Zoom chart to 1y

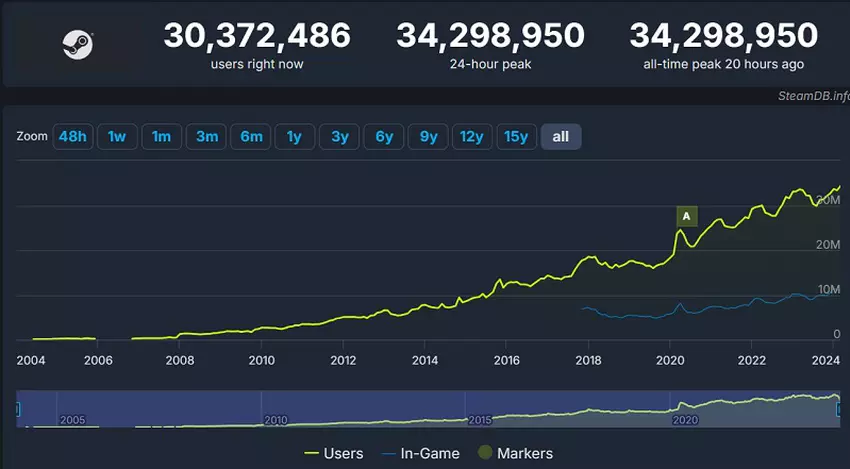pos(294,137)
